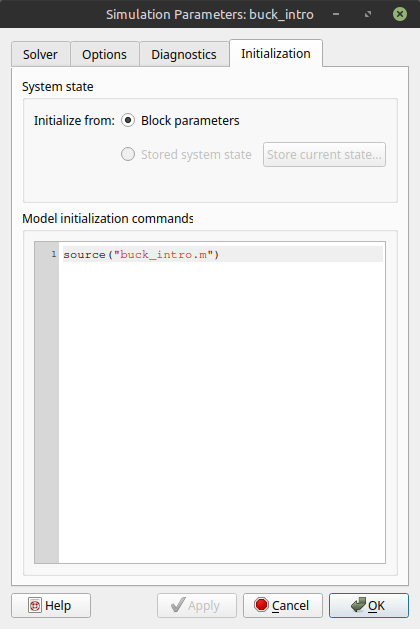Viewport: 420px width, 629px height.
Task: Confirm settings with the OK button
Action: (369, 605)
